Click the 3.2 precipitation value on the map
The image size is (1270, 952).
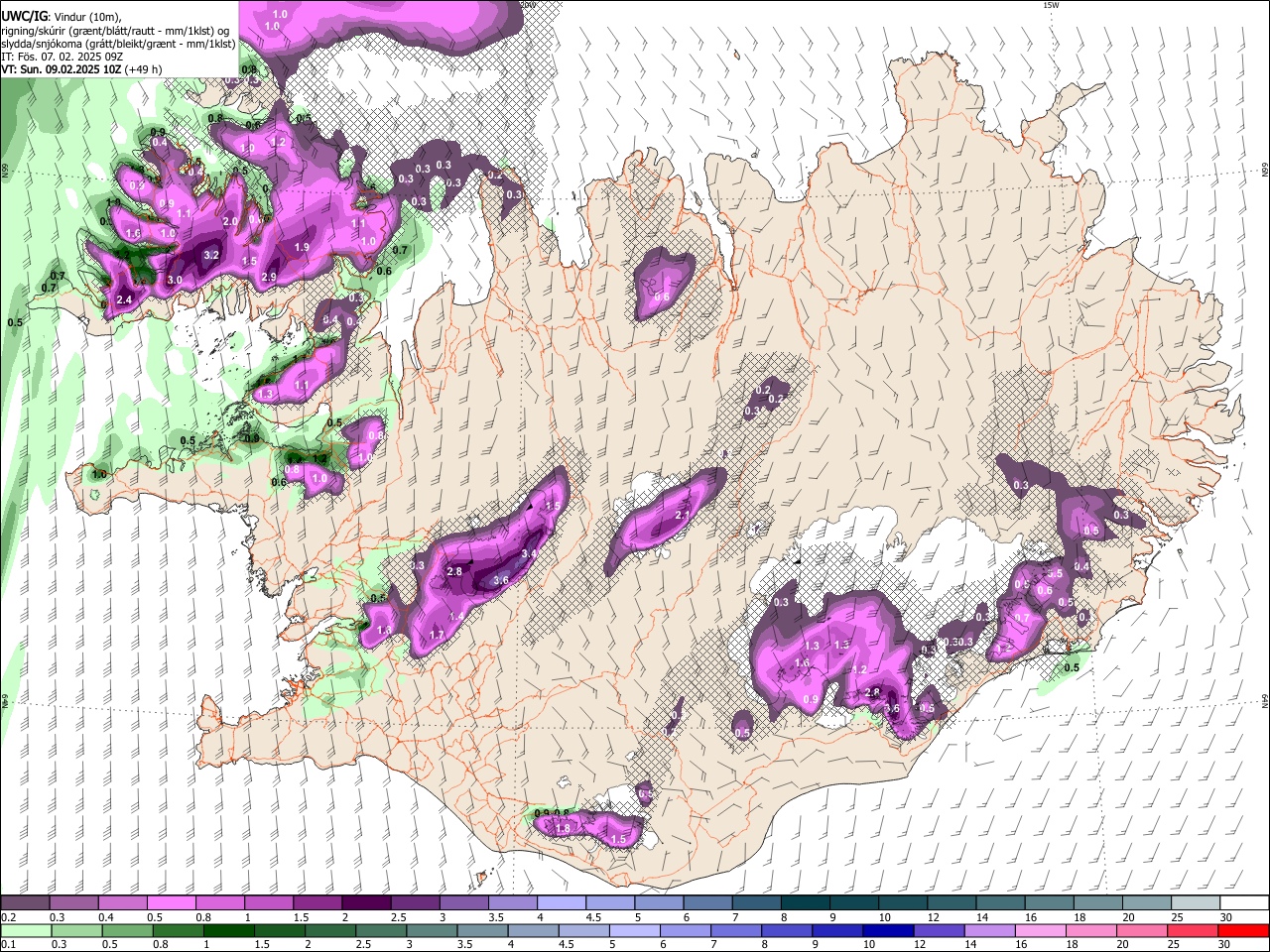(210, 255)
